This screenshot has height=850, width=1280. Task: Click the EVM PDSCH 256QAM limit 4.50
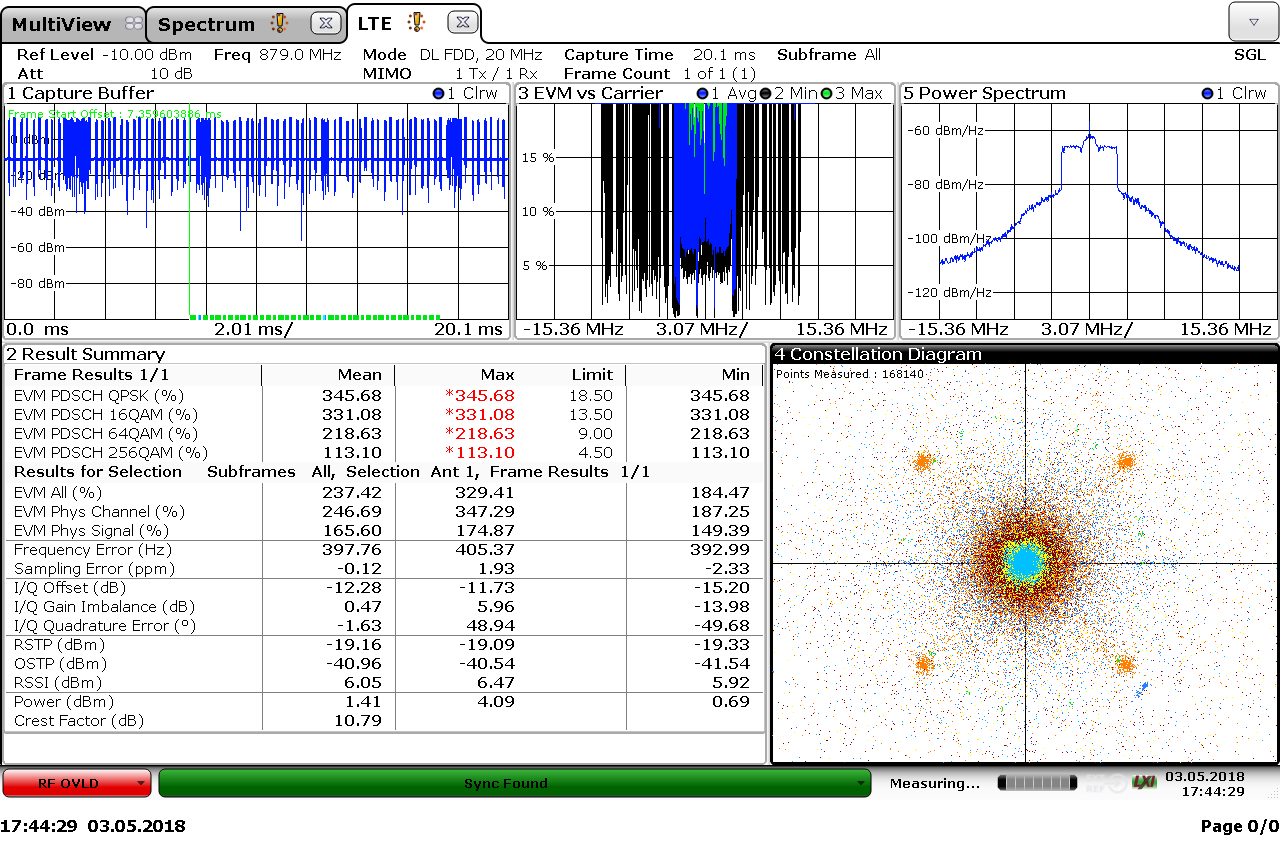click(595, 453)
